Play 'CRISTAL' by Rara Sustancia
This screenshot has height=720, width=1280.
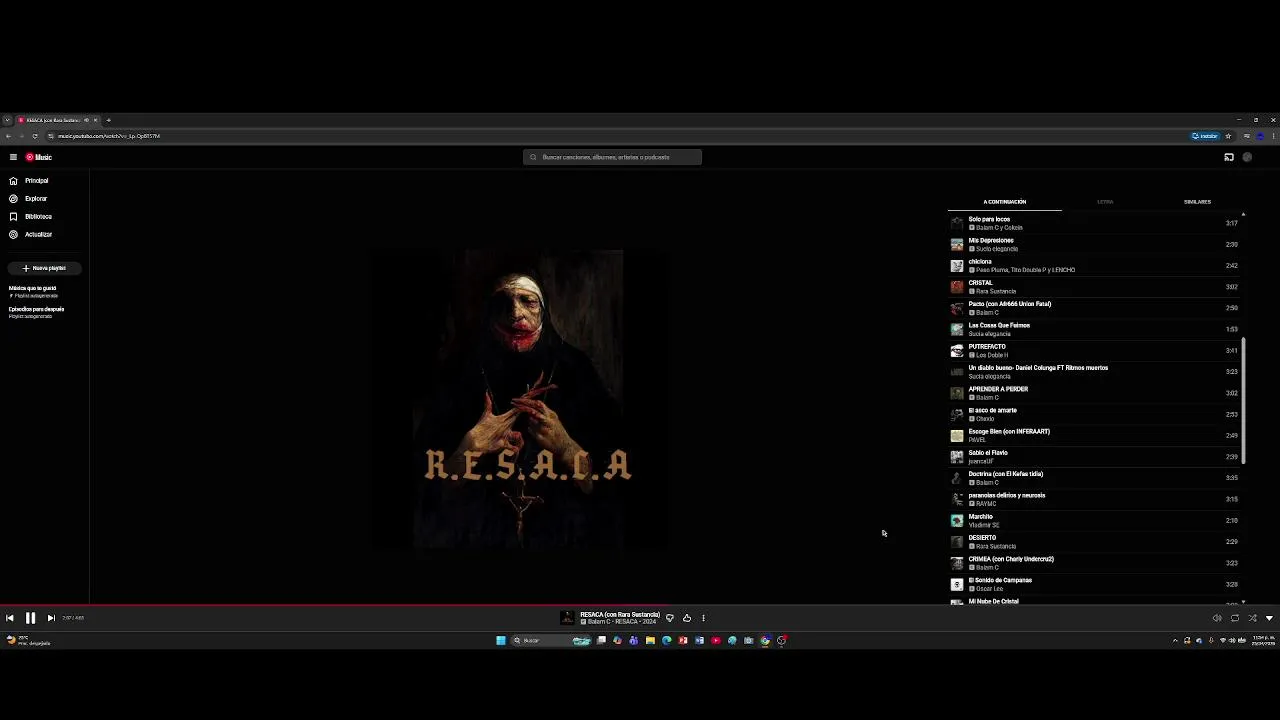[x=1096, y=287]
